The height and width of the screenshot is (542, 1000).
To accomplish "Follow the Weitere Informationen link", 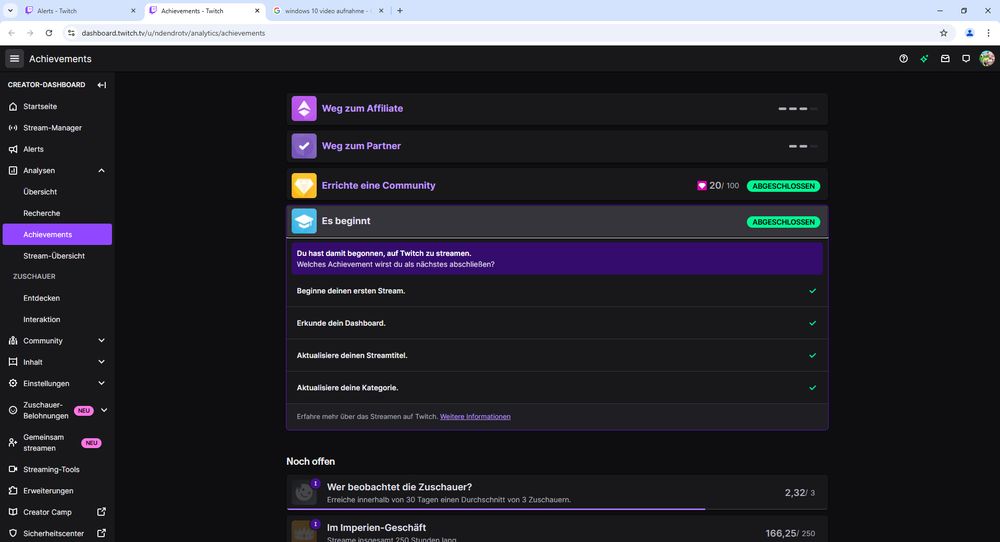I will pyautogui.click(x=475, y=416).
